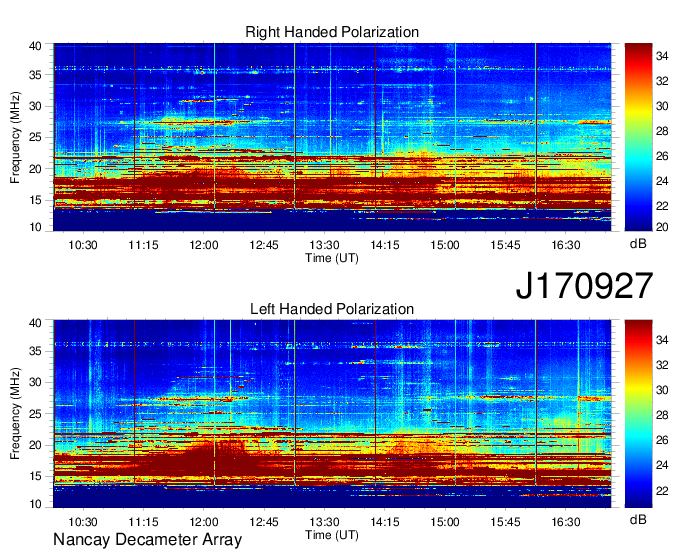
Task: Click the 15 MHz tick of Left Handed plot
Action: (35, 477)
